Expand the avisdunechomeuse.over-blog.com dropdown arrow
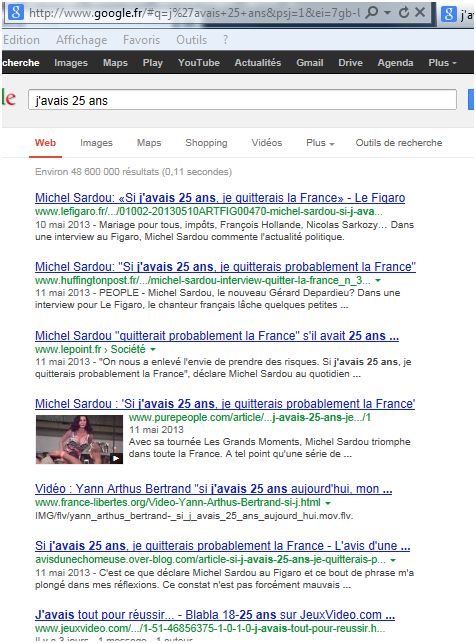476x643 pixels. pyautogui.click(x=393, y=560)
